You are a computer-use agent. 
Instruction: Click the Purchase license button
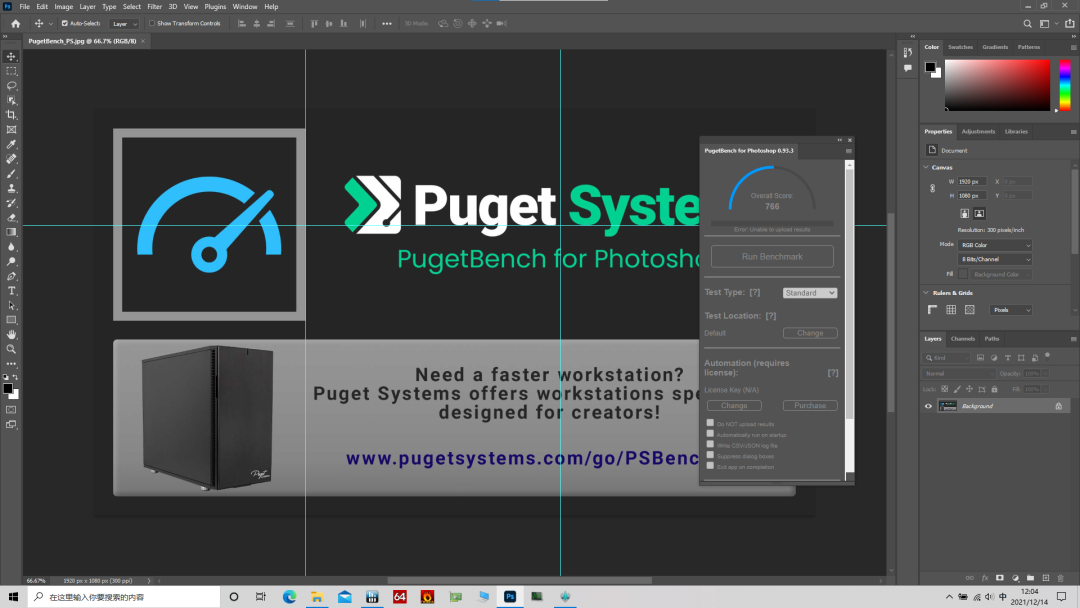click(x=810, y=406)
